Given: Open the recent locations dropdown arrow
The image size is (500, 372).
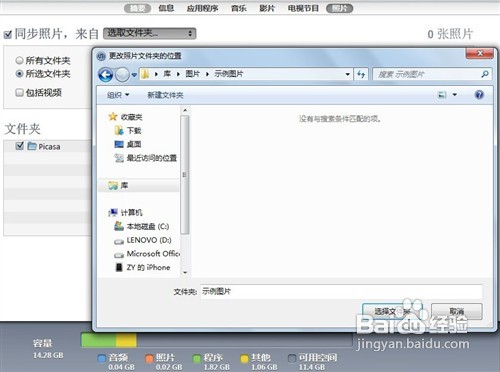Looking at the screenshot, I should [x=134, y=75].
